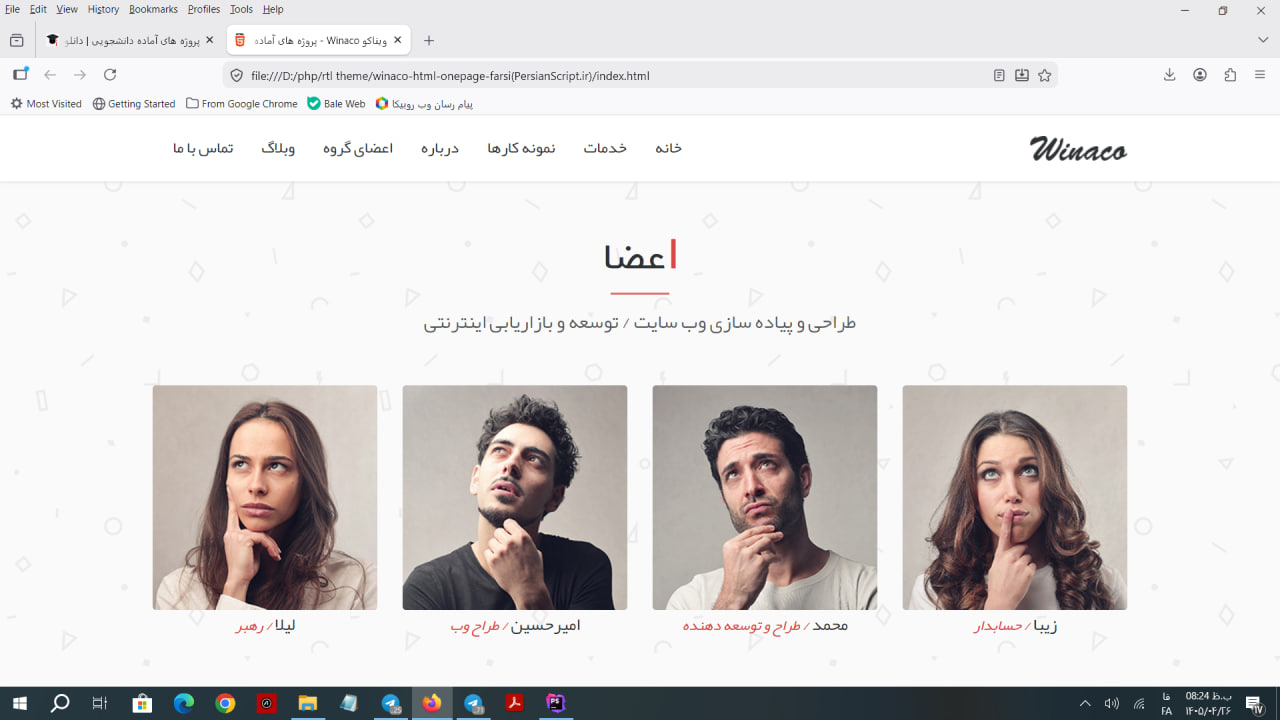Image resolution: width=1280 pixels, height=720 pixels.
Task: Click the name text محمد / طراح و توسعه دهنده
Action: tap(765, 626)
